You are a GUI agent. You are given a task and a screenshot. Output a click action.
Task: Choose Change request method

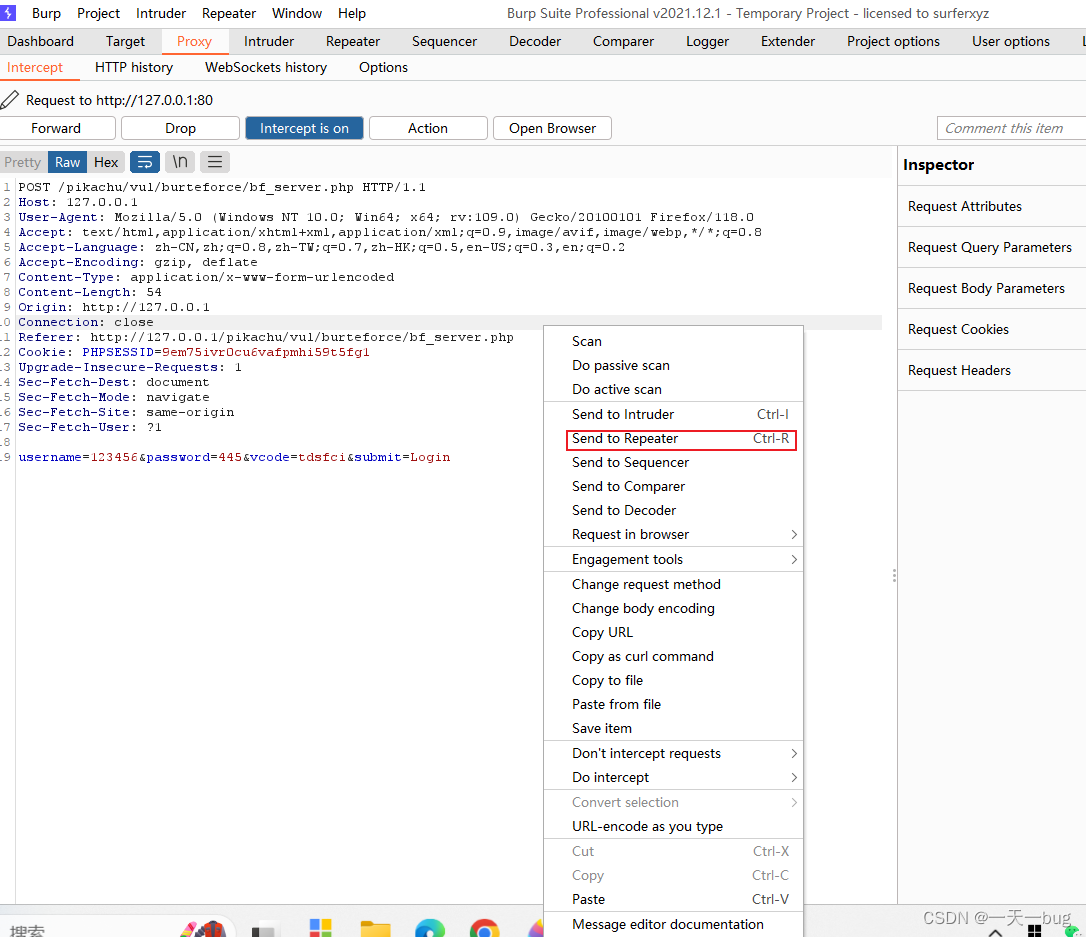tap(673, 584)
